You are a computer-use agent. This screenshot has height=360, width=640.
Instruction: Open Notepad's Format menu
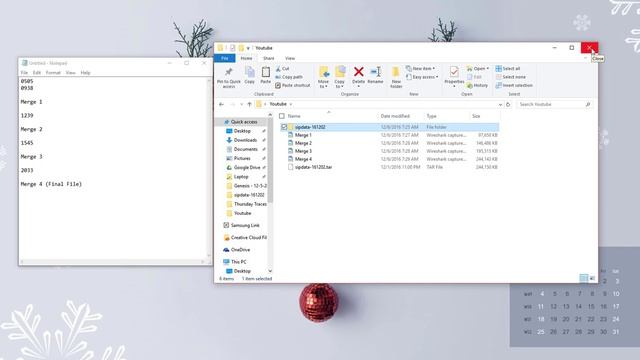coord(53,73)
